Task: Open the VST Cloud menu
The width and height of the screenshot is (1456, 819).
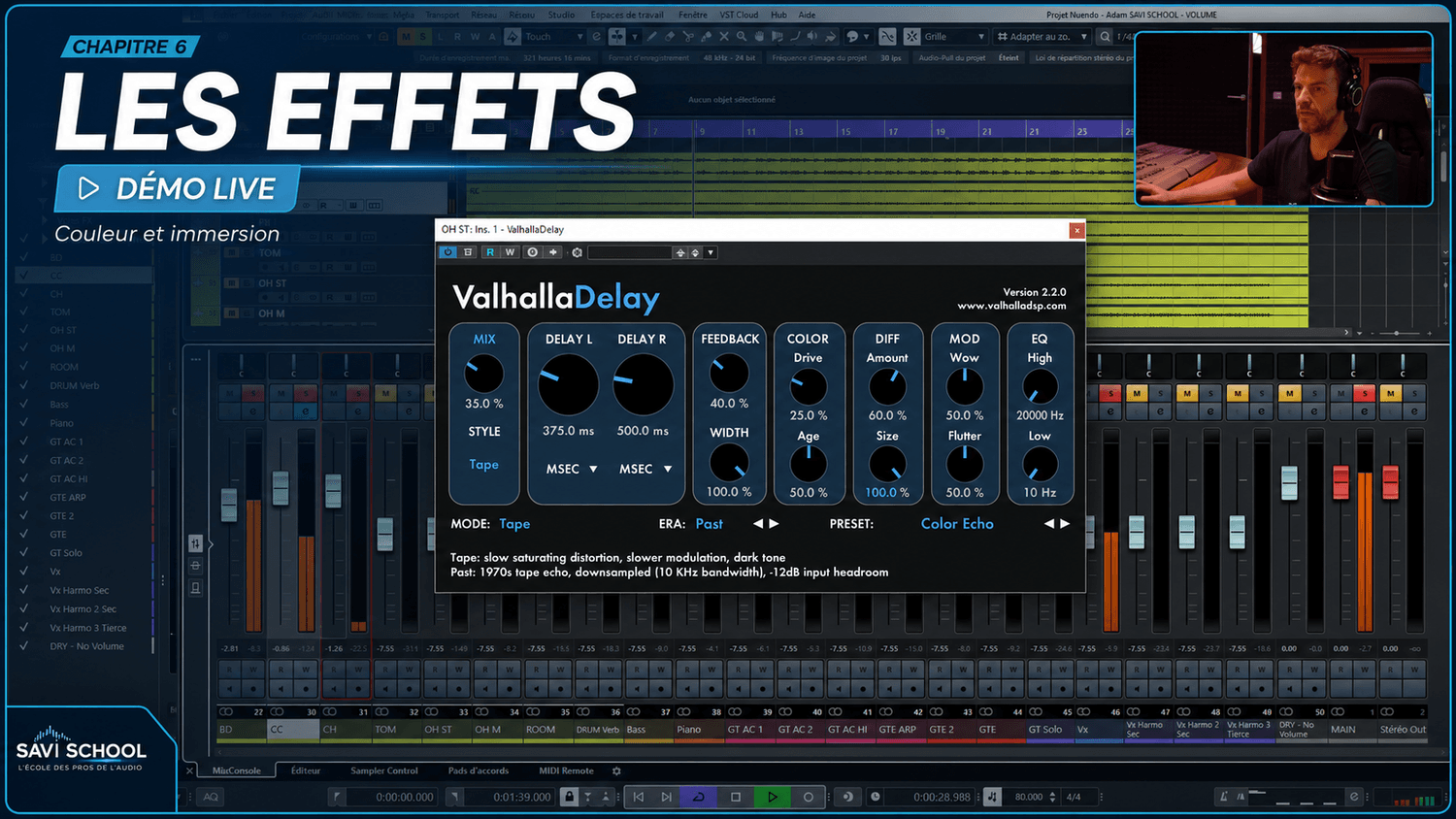Action: (739, 15)
